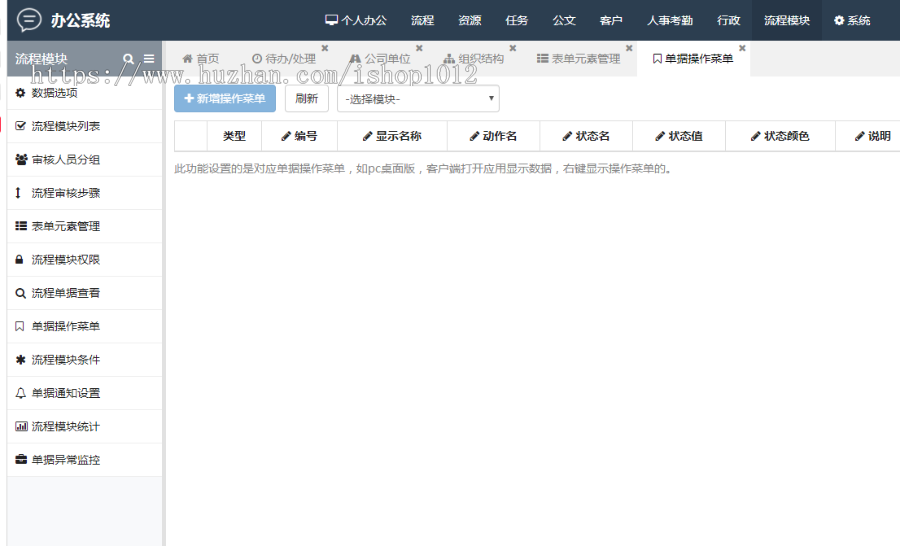Open 审核人员分组 in the sidebar
This screenshot has height=546, width=900.
point(84,159)
